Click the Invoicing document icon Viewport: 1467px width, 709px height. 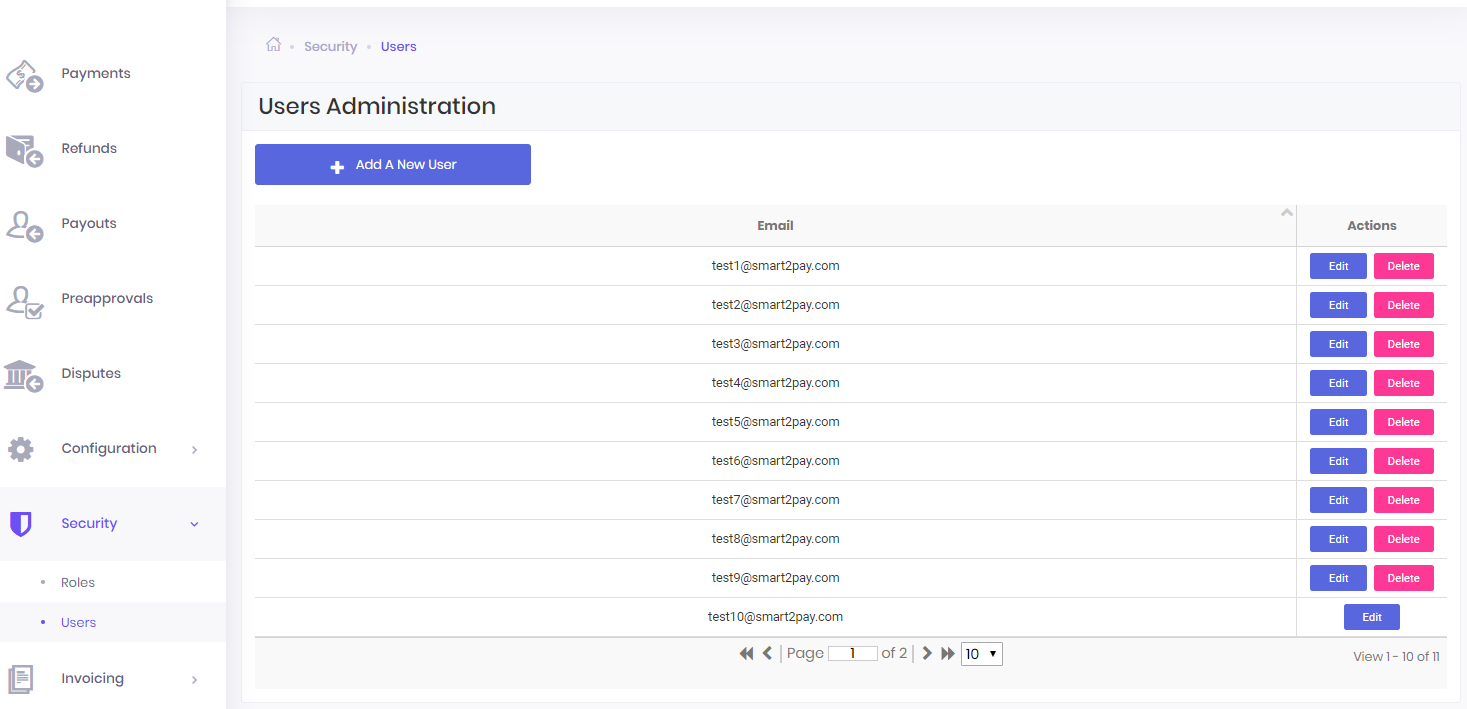[21, 679]
